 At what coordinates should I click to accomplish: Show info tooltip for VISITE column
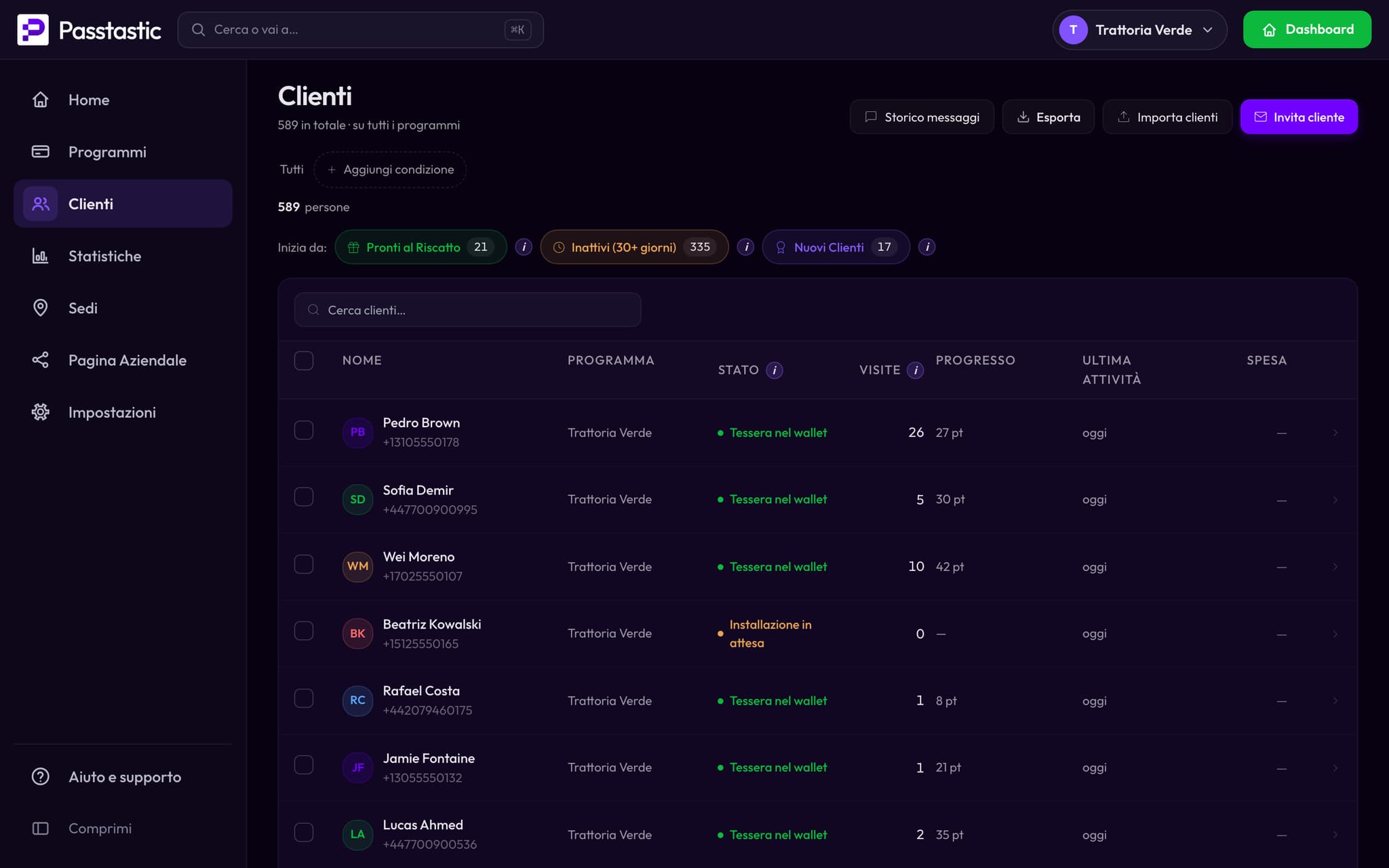click(916, 370)
